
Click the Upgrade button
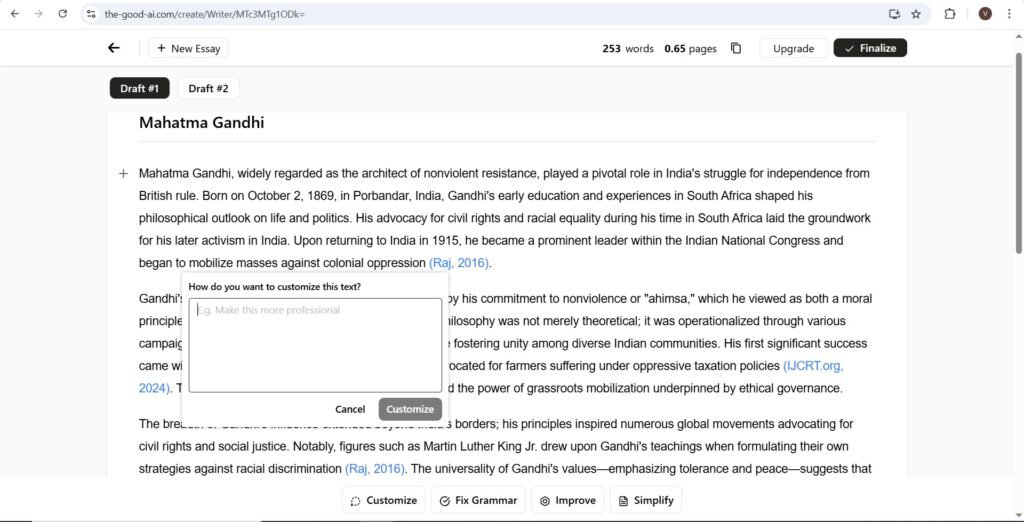coord(793,48)
